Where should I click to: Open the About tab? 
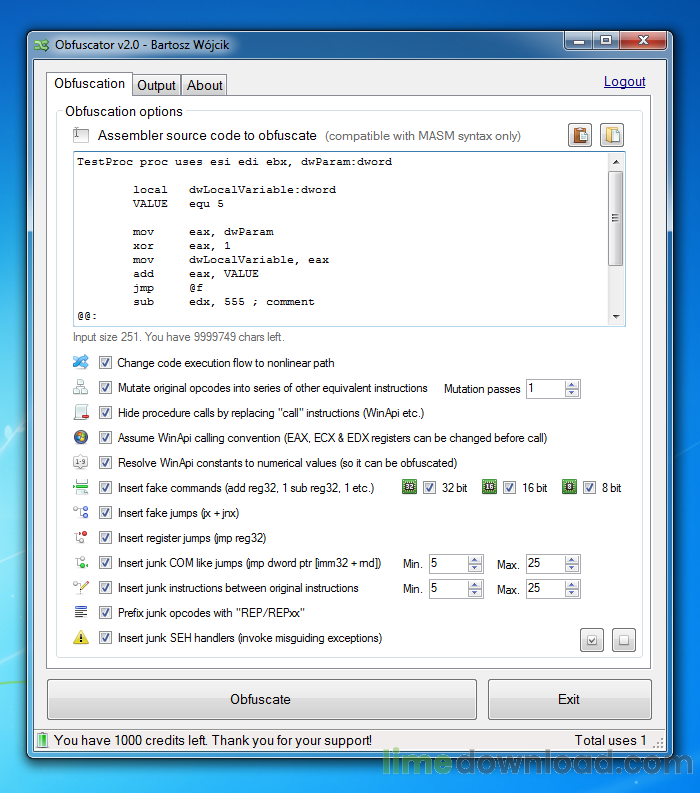point(205,86)
